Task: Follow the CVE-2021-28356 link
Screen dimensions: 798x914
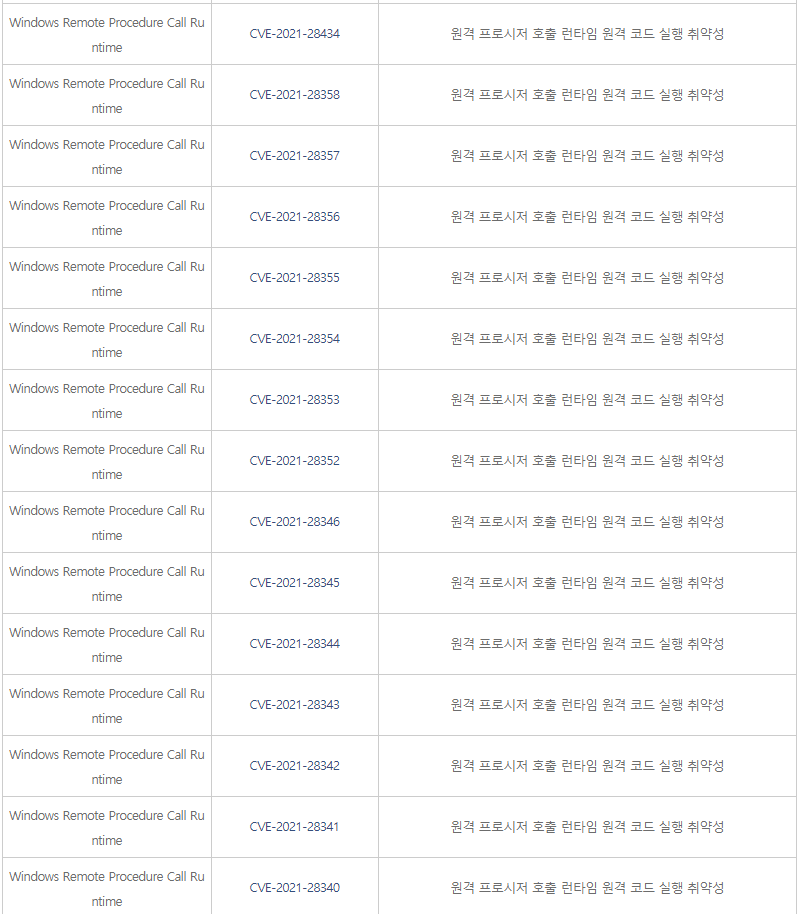Action: (294, 217)
